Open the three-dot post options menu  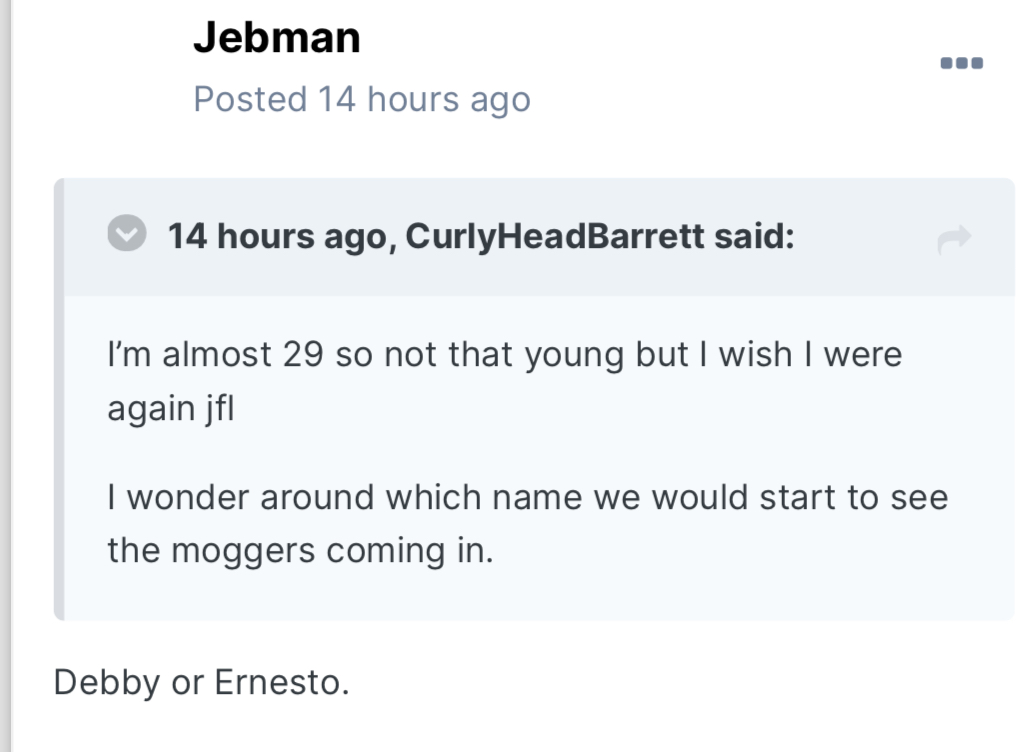pyautogui.click(x=962, y=63)
